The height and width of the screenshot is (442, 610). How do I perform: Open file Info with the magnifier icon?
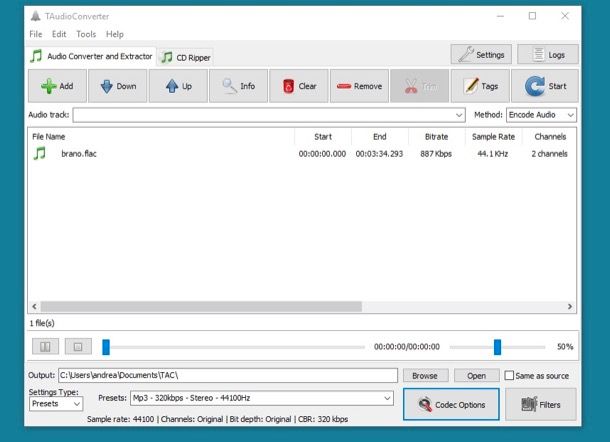click(x=238, y=86)
